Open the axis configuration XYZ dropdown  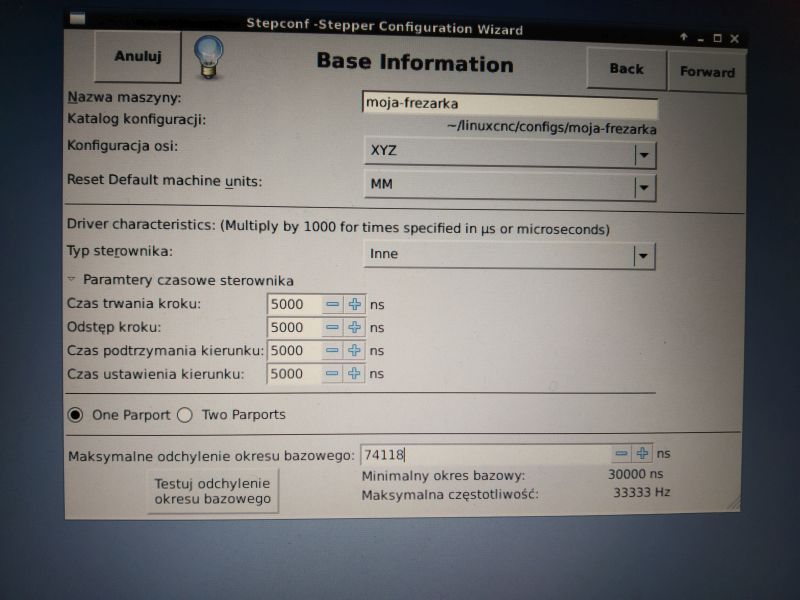click(644, 155)
